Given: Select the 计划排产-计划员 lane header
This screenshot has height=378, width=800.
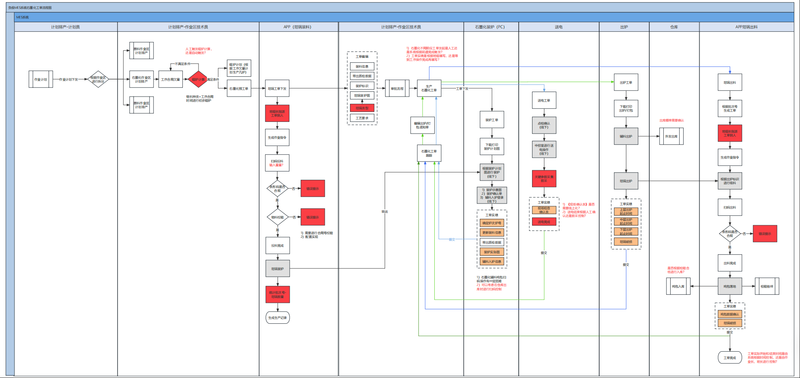Looking at the screenshot, I should (x=66, y=27).
